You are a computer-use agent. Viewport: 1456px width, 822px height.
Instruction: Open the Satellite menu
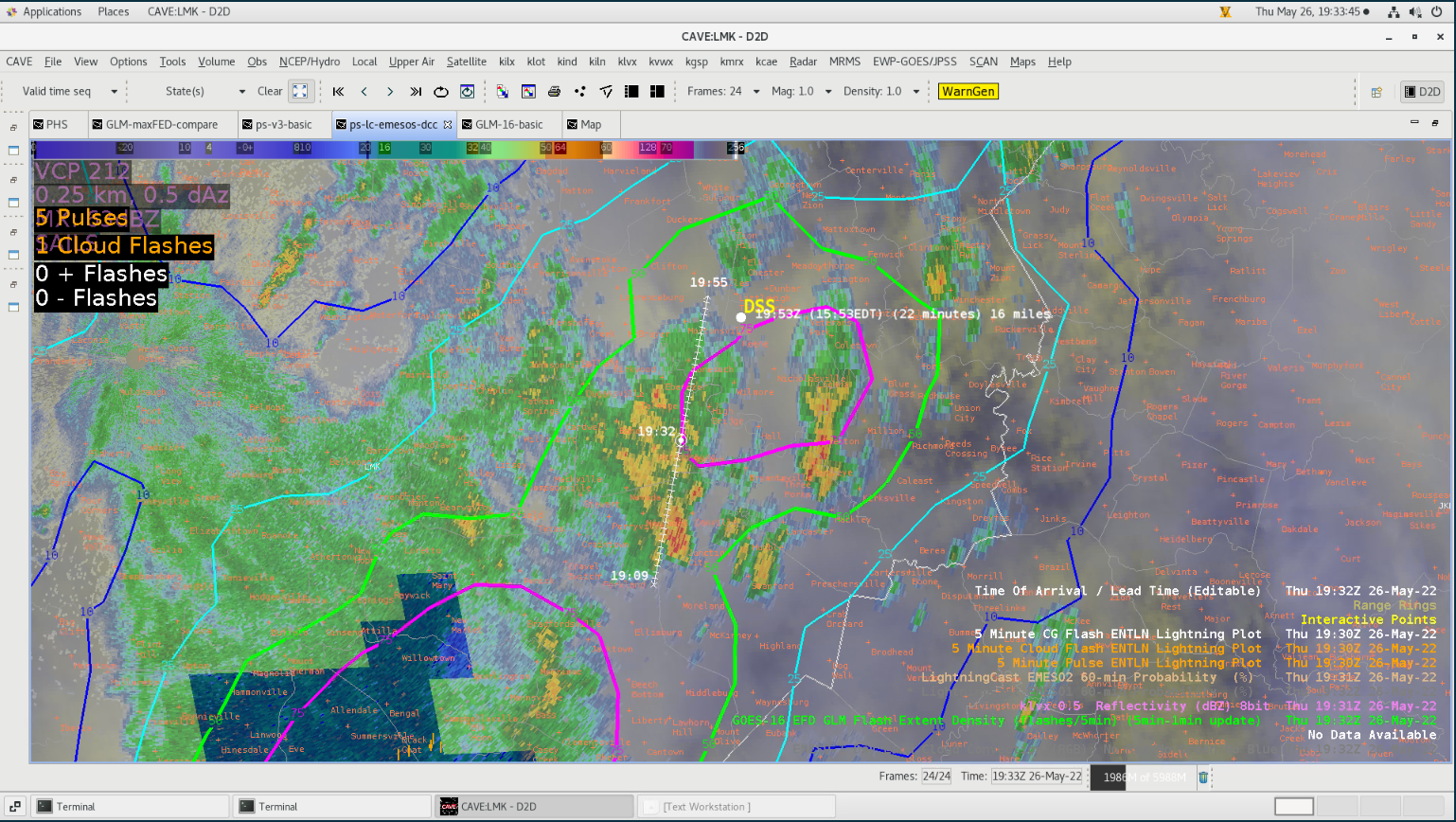tap(467, 62)
